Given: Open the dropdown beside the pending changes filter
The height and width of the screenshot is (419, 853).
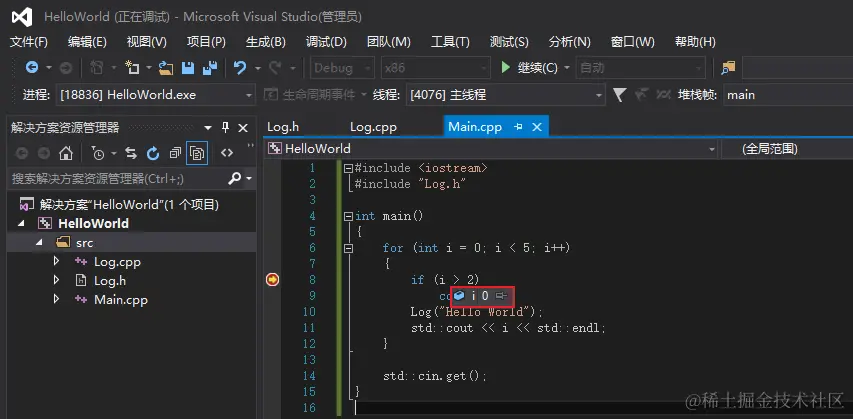Looking at the screenshot, I should coord(114,153).
